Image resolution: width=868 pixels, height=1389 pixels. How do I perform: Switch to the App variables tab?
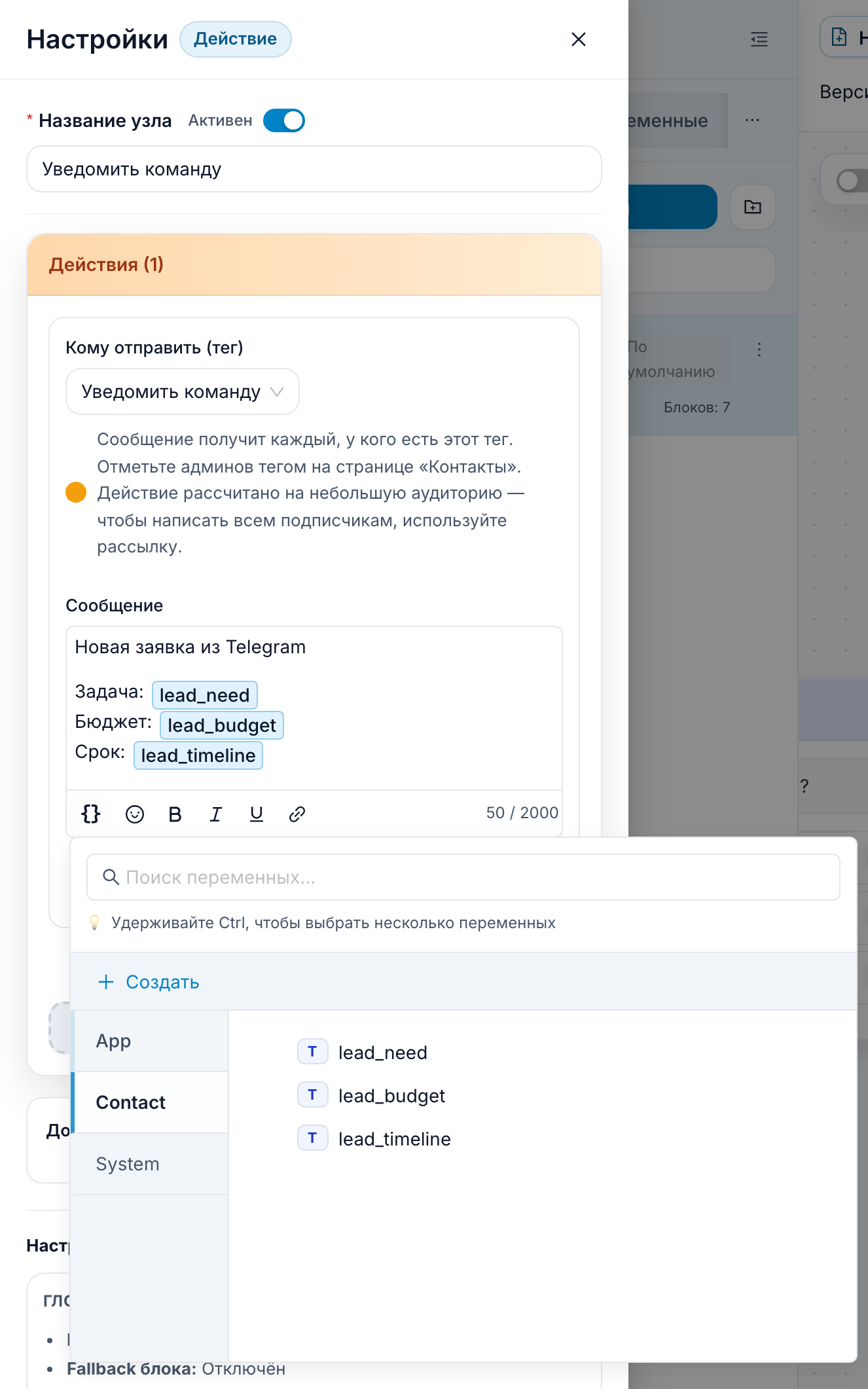point(151,1041)
